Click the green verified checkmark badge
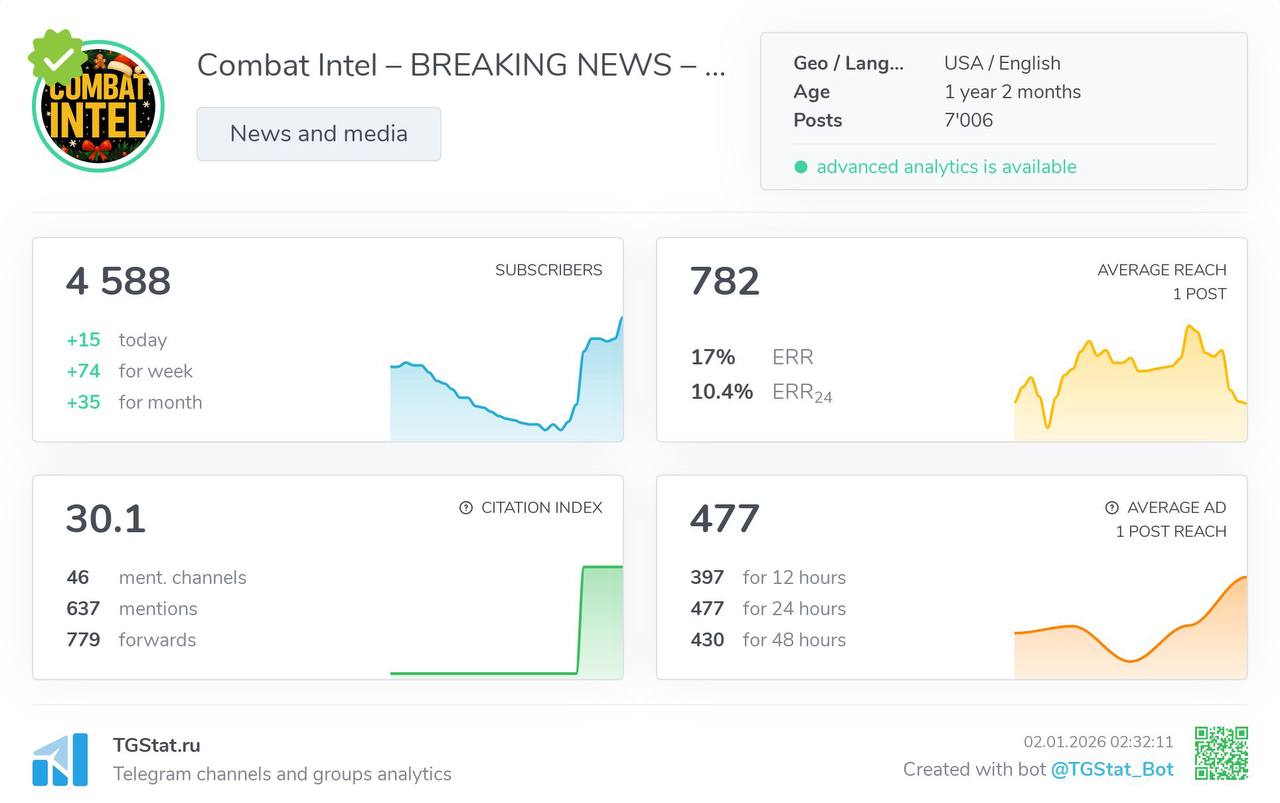 [x=58, y=60]
